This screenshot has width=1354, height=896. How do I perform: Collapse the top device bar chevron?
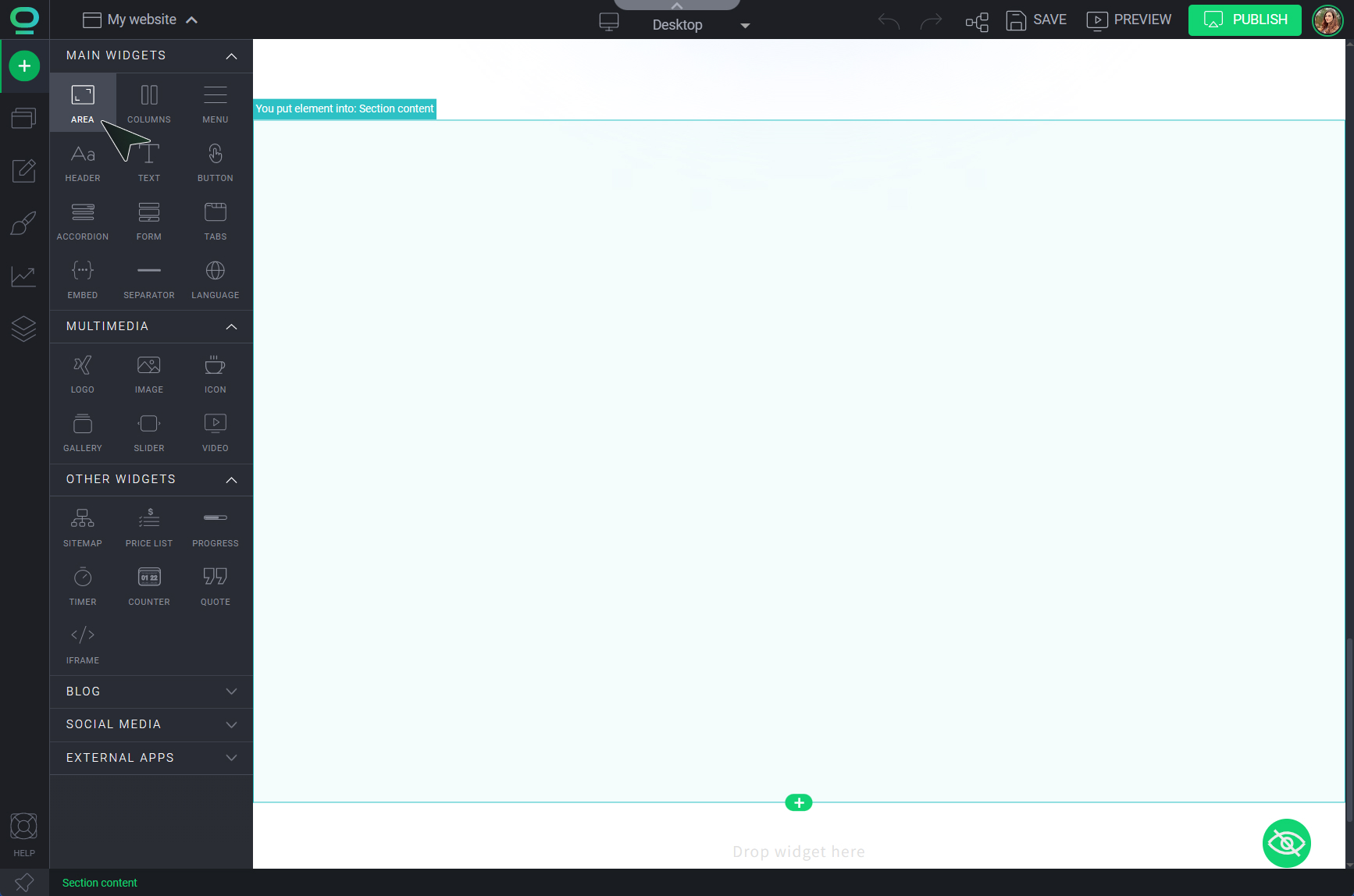[677, 5]
